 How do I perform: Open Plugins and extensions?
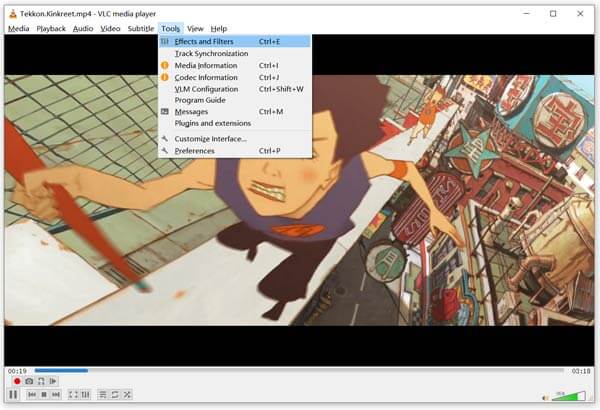[235, 123]
